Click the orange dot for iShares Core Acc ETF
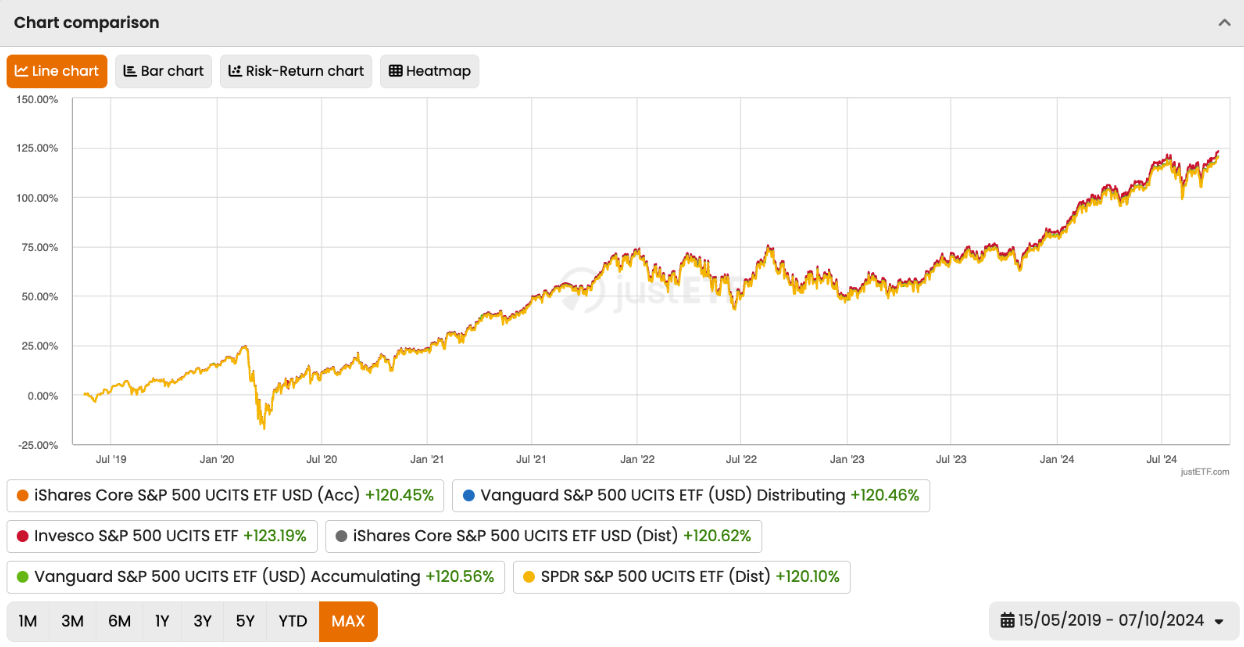The height and width of the screenshot is (647, 1244). (x=21, y=495)
